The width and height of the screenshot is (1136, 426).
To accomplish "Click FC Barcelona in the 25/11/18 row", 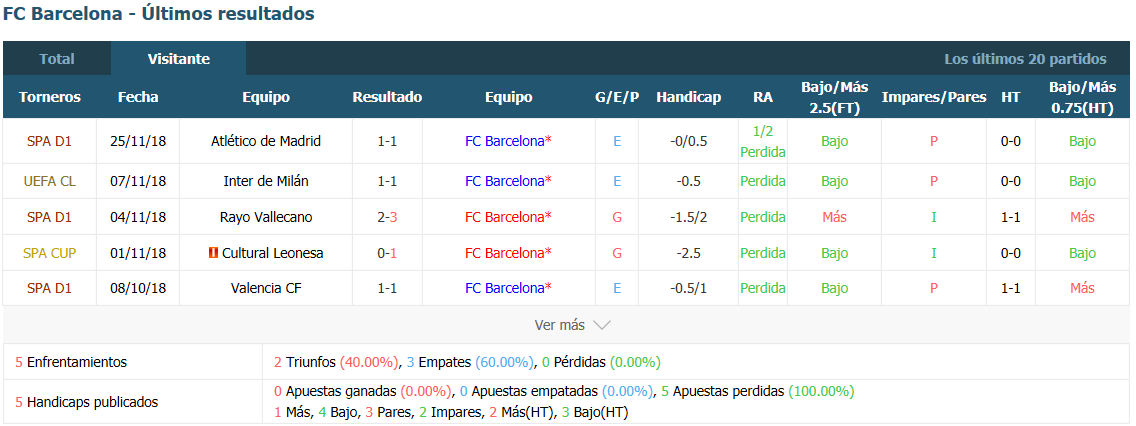I will coord(504,141).
